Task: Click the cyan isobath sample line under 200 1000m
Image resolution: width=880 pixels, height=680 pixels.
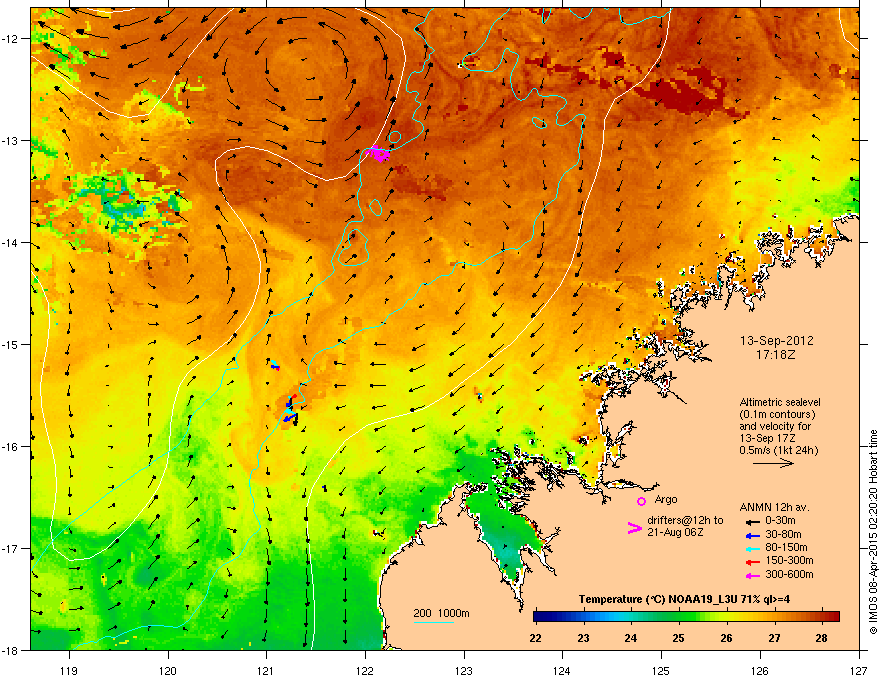Action: (x=433, y=622)
